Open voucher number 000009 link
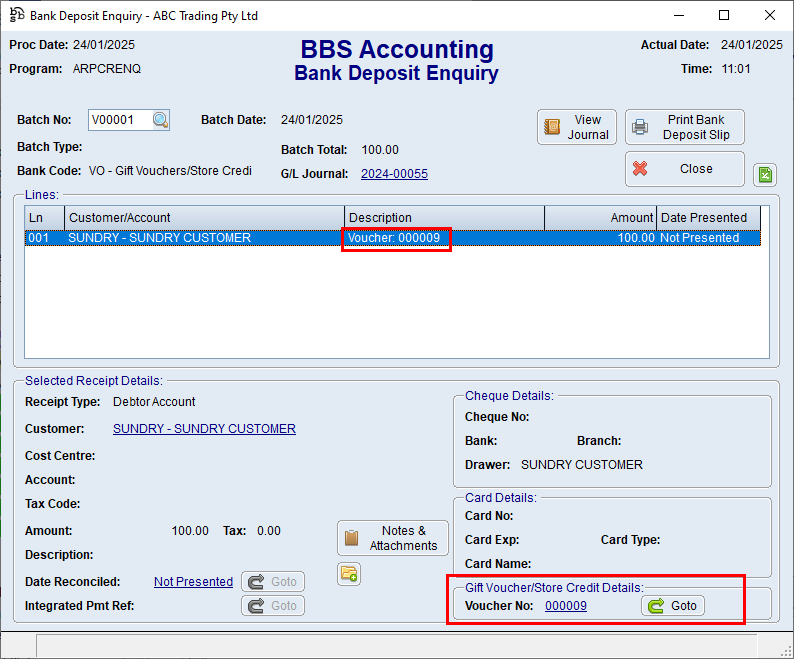The image size is (794, 659). 565,606
